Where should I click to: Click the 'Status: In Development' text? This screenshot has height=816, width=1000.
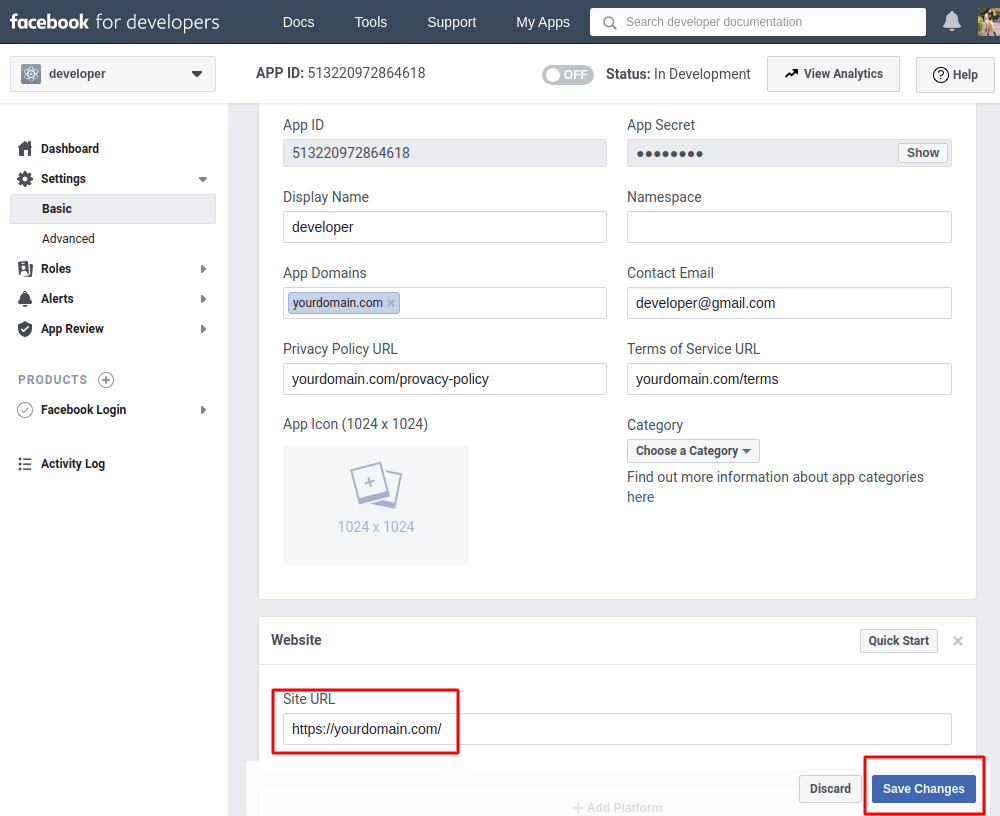[x=678, y=74]
